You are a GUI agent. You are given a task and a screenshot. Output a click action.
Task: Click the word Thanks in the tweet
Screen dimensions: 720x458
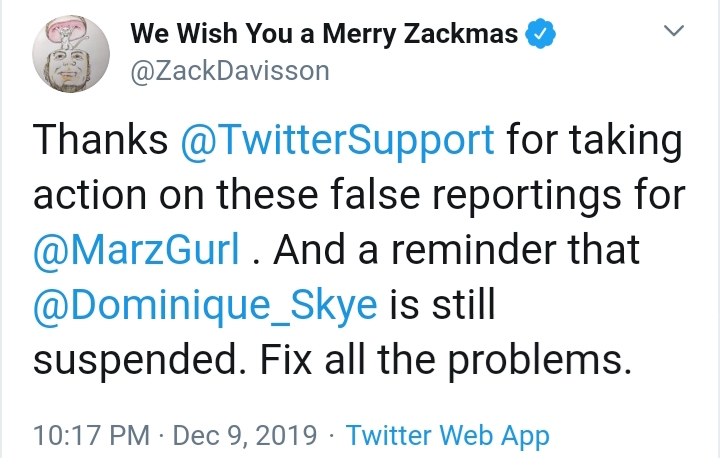click(x=101, y=139)
